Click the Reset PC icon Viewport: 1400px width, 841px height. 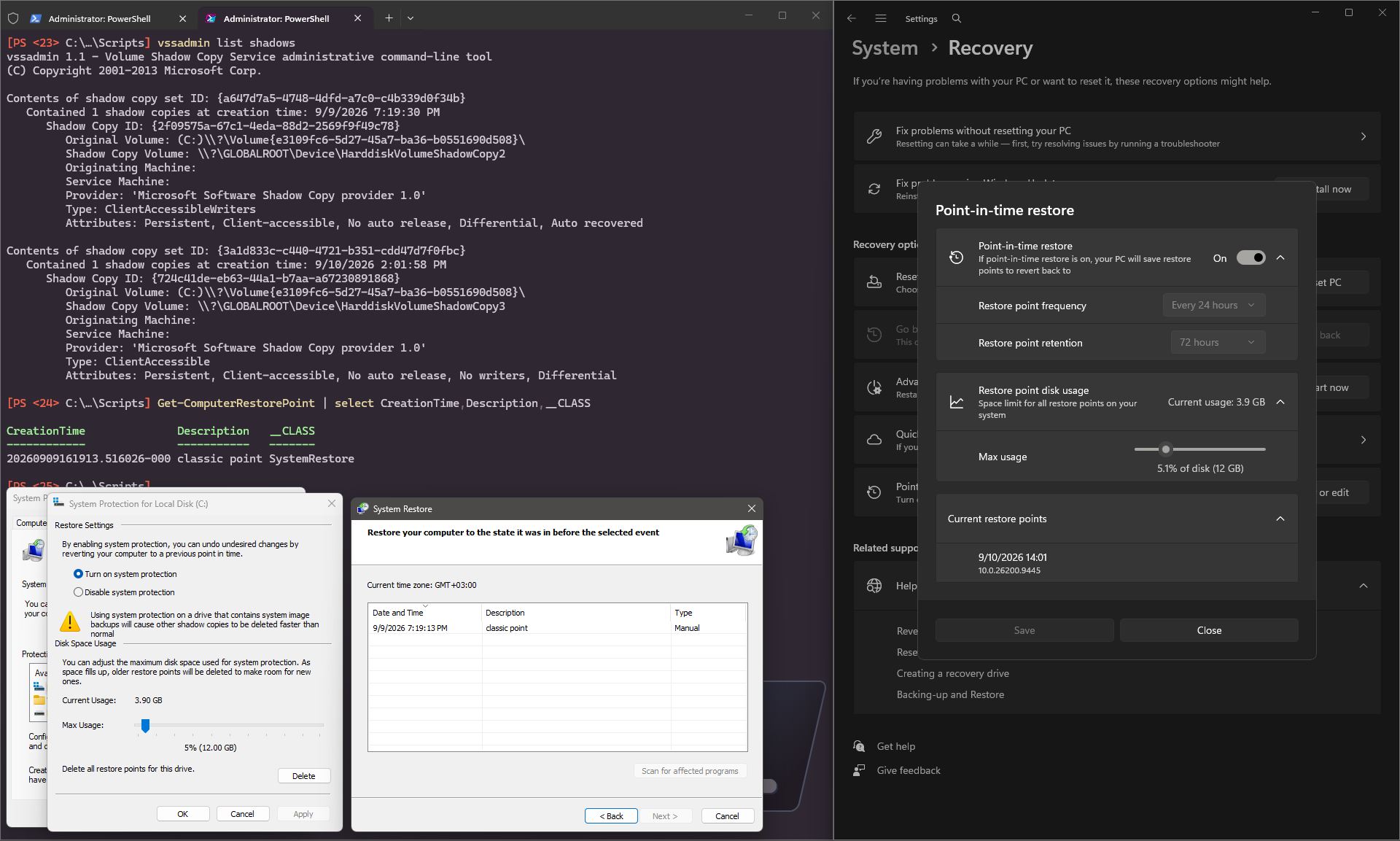874,282
